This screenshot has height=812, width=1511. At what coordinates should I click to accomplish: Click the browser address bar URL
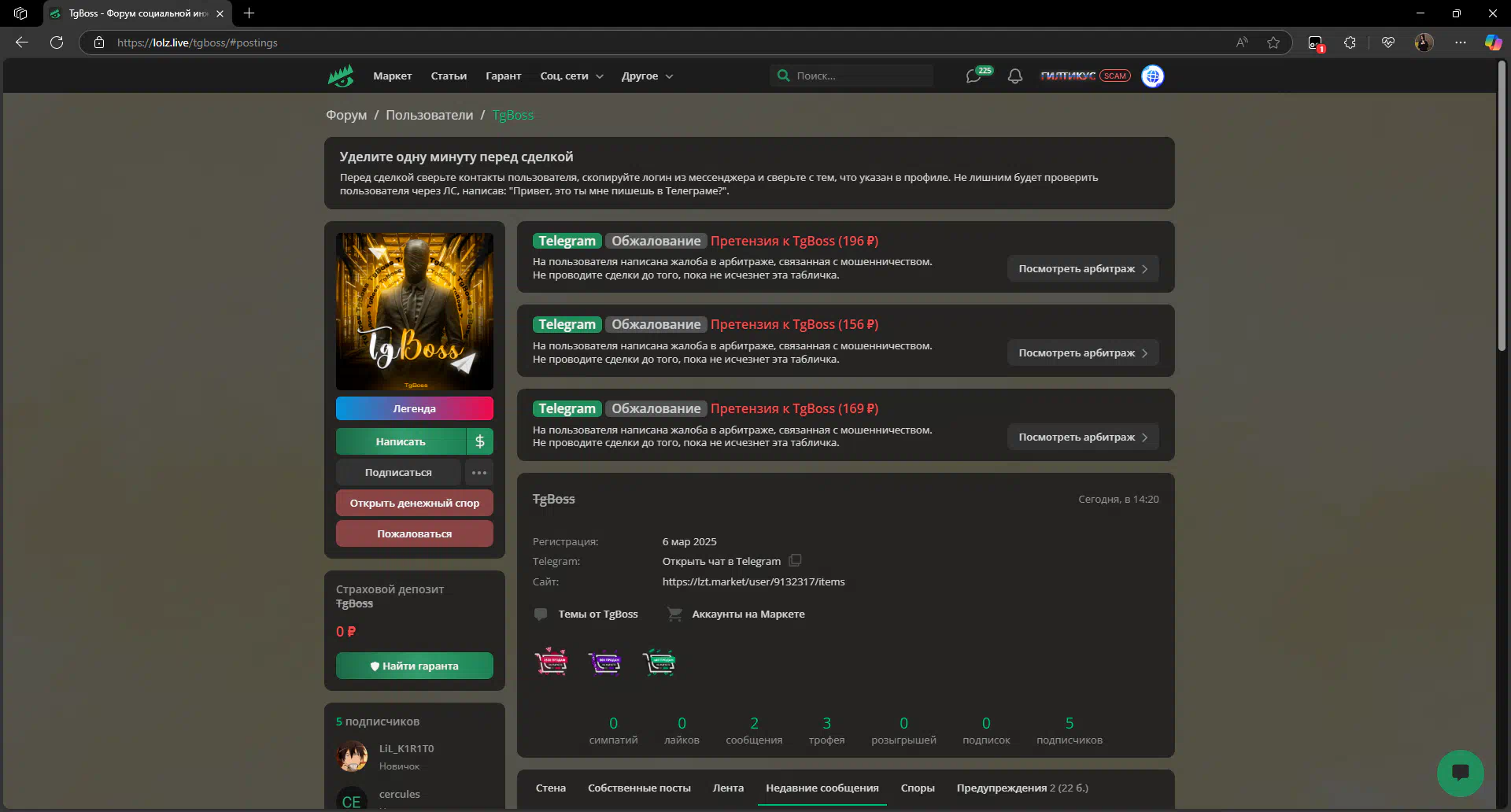point(198,42)
